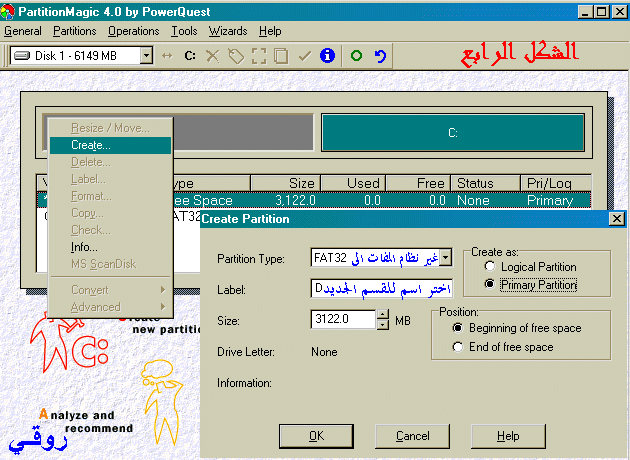The image size is (630, 460).
Task: Click the PartitionMagic title bar app icon
Action: click(7, 12)
